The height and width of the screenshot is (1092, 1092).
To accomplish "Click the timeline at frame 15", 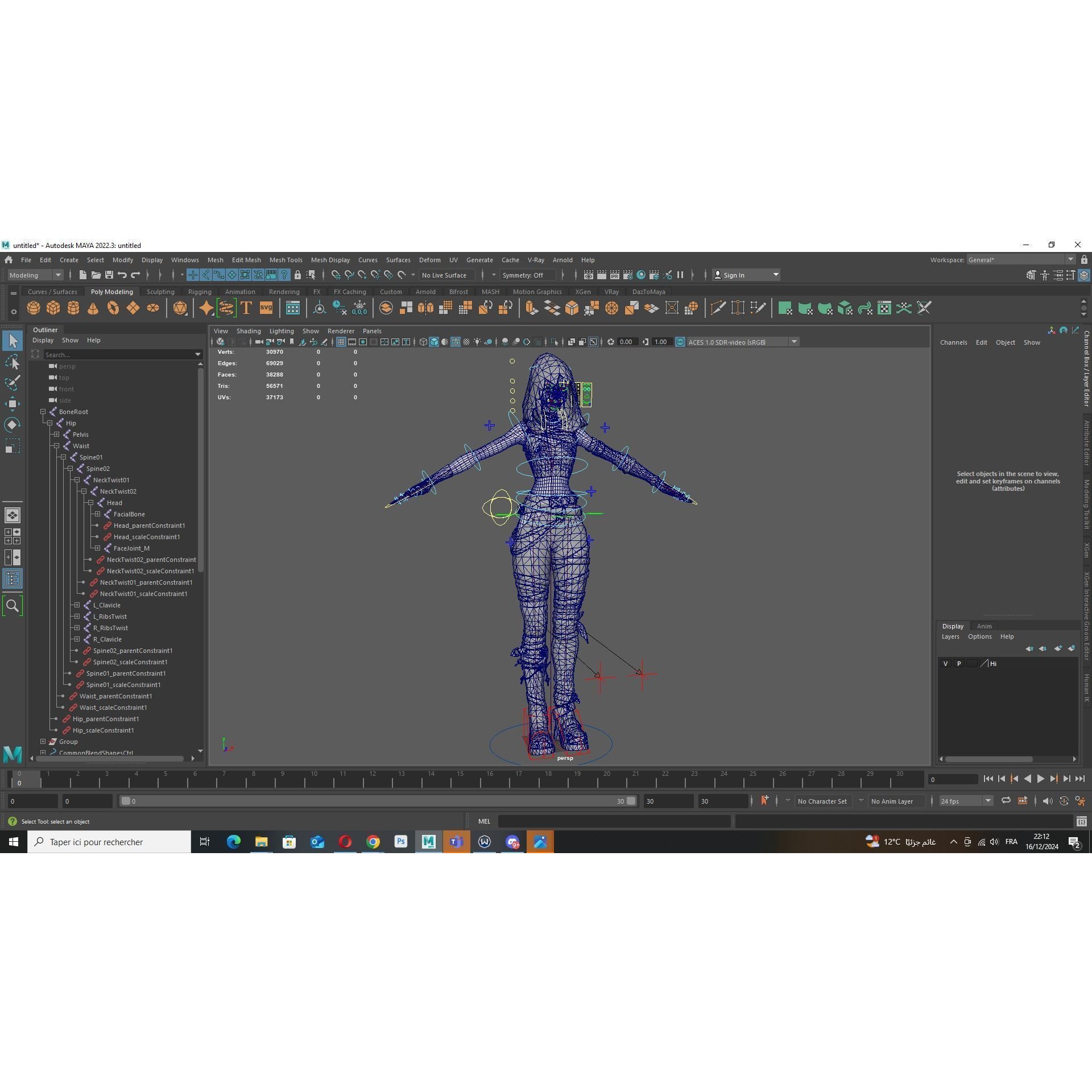I will [x=461, y=779].
